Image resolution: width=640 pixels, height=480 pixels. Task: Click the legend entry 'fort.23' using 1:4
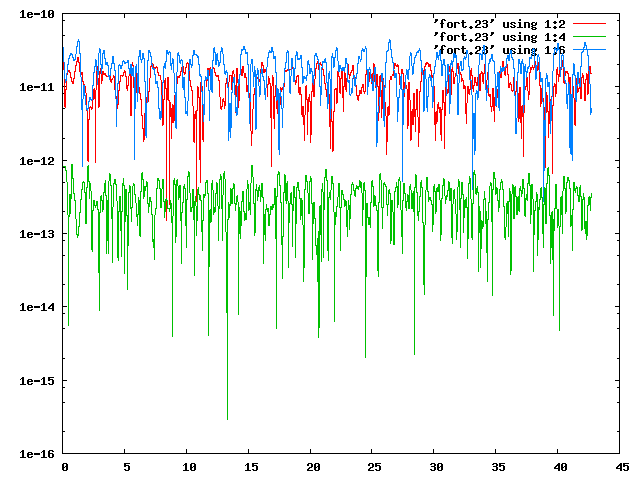(x=499, y=37)
